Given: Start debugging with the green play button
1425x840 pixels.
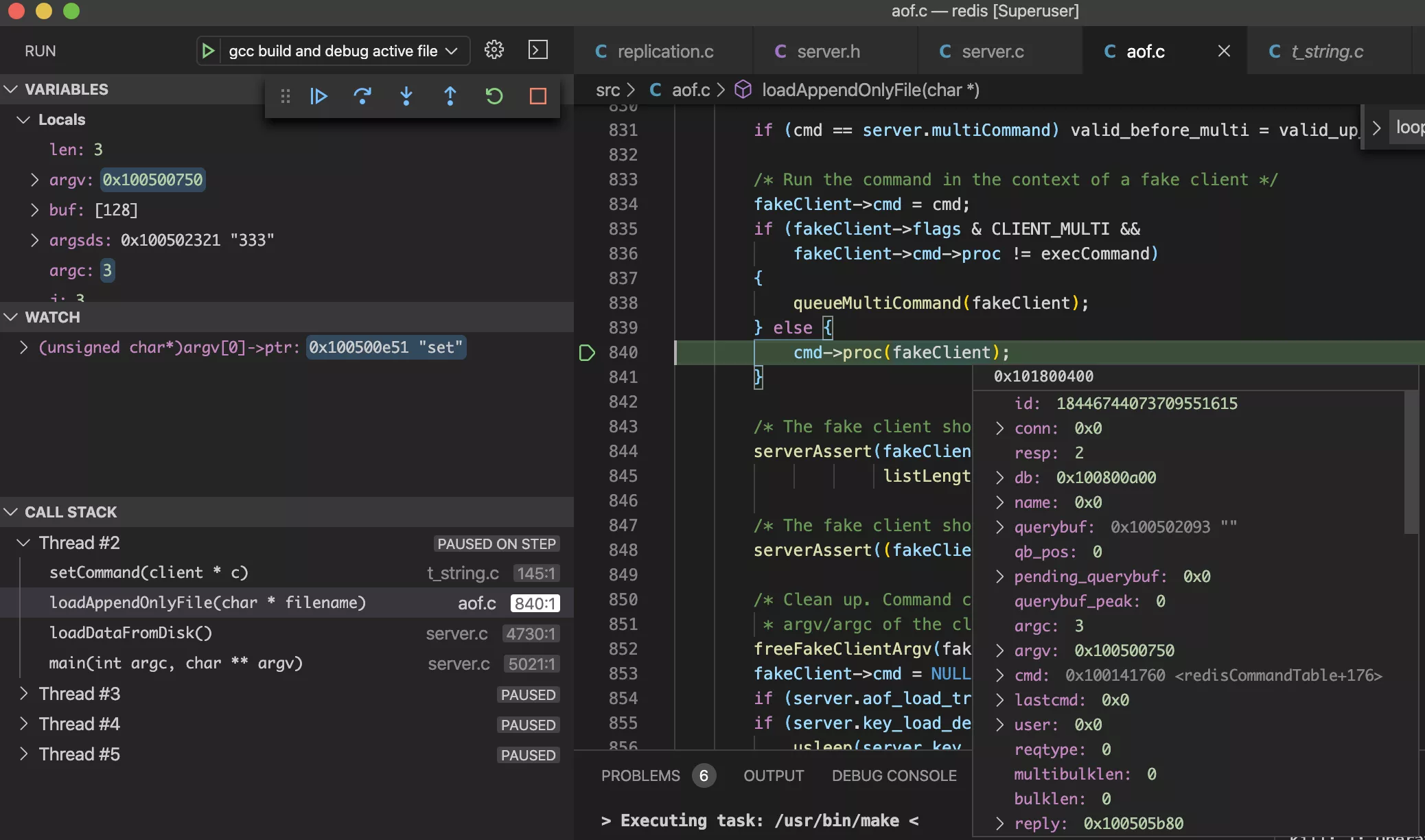Looking at the screenshot, I should (x=208, y=51).
